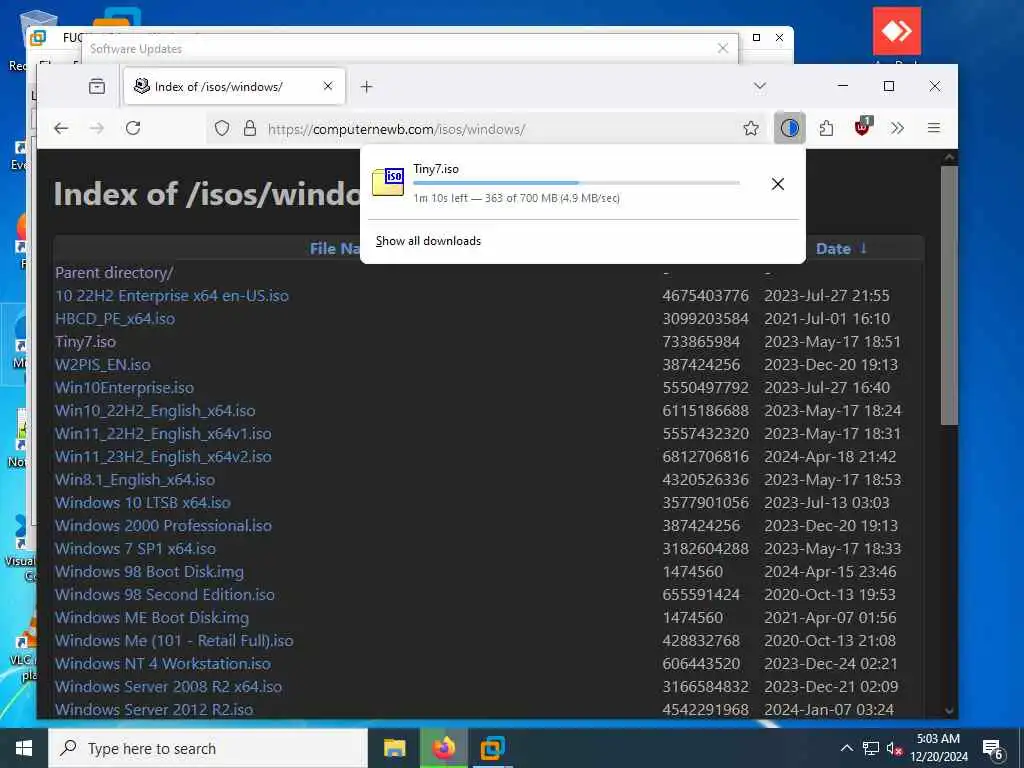Show all downloads
The height and width of the screenshot is (768, 1024).
[x=428, y=241]
